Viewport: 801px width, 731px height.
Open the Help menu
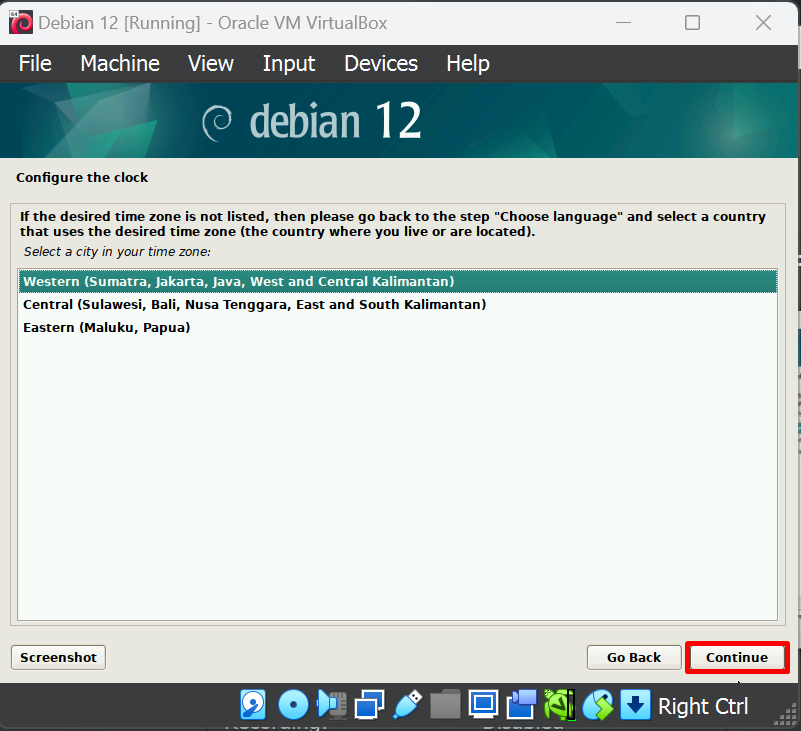pos(468,64)
